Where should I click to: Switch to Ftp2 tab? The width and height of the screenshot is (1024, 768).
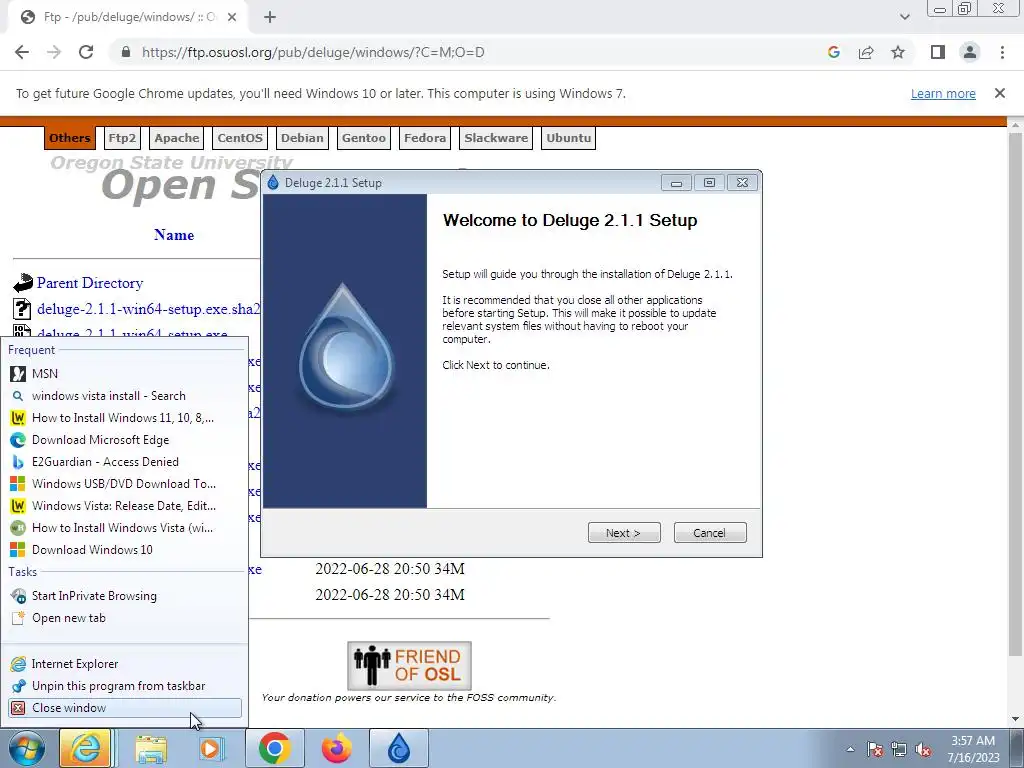click(122, 138)
